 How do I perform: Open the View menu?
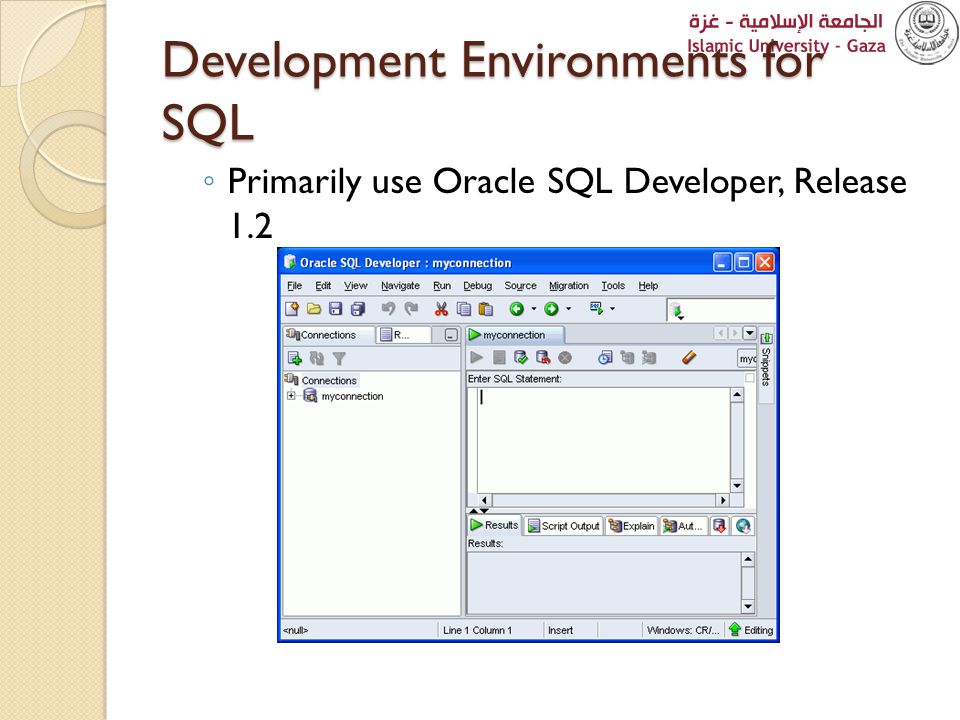coord(356,285)
